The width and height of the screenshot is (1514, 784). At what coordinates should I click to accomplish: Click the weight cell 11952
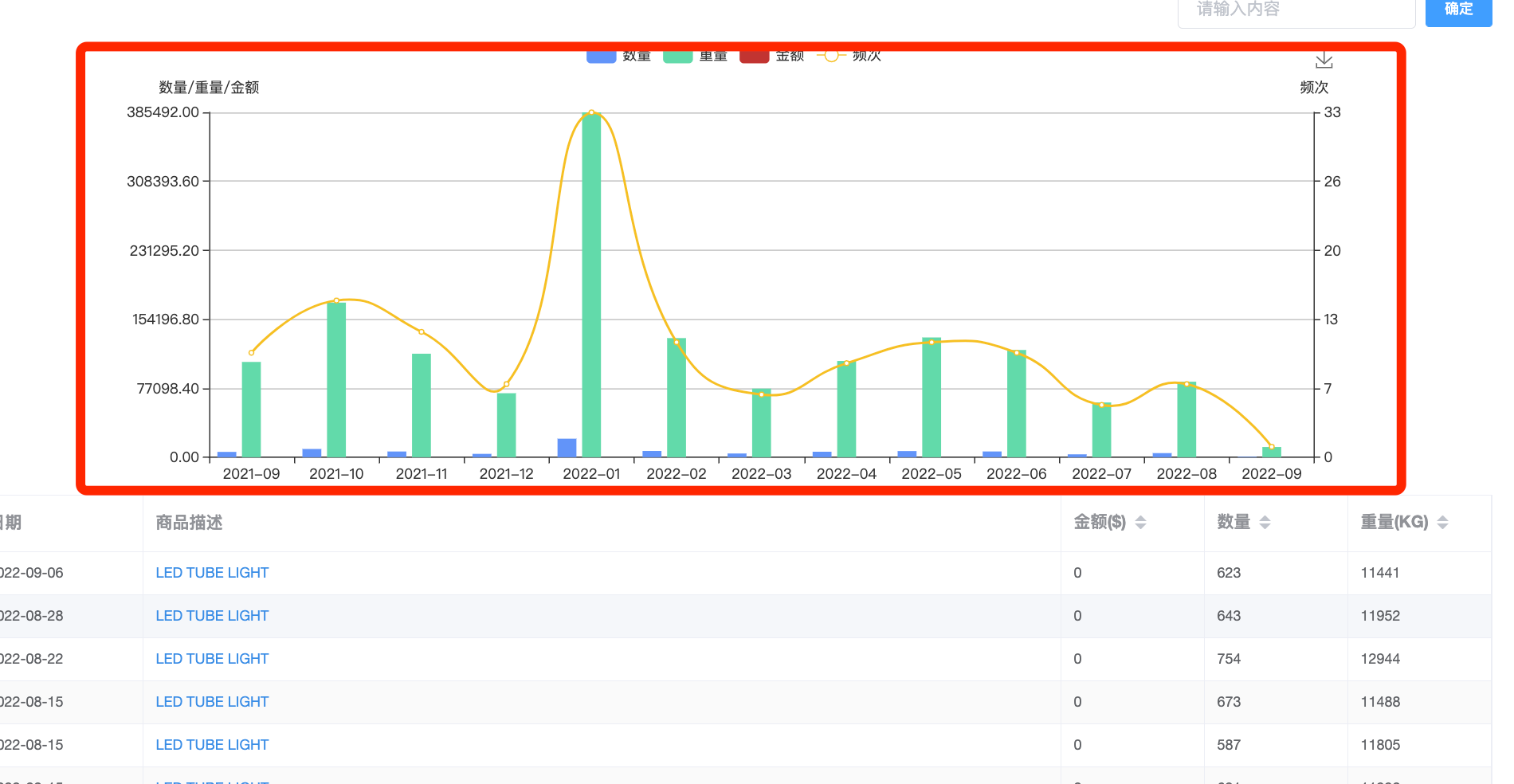[1379, 616]
